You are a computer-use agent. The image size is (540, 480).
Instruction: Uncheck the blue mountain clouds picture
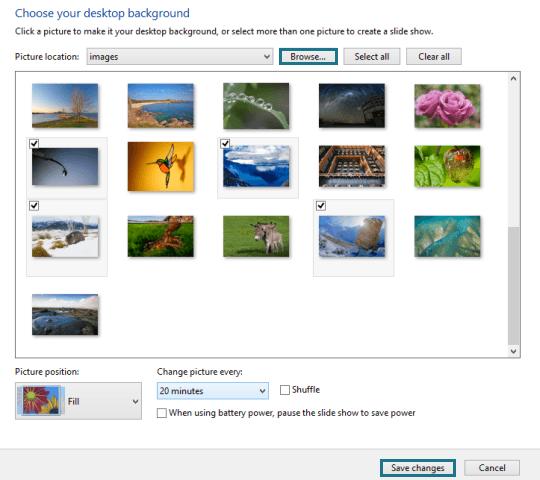click(225, 143)
